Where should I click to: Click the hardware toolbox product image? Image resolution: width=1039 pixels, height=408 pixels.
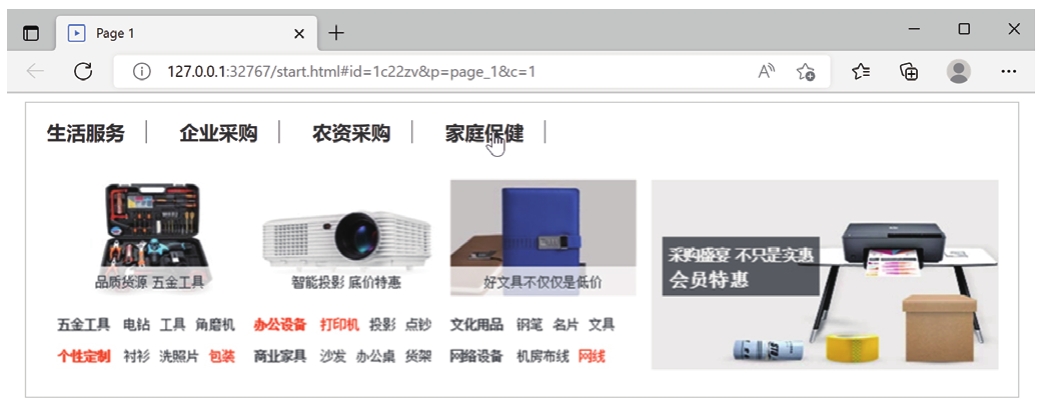coord(151,231)
